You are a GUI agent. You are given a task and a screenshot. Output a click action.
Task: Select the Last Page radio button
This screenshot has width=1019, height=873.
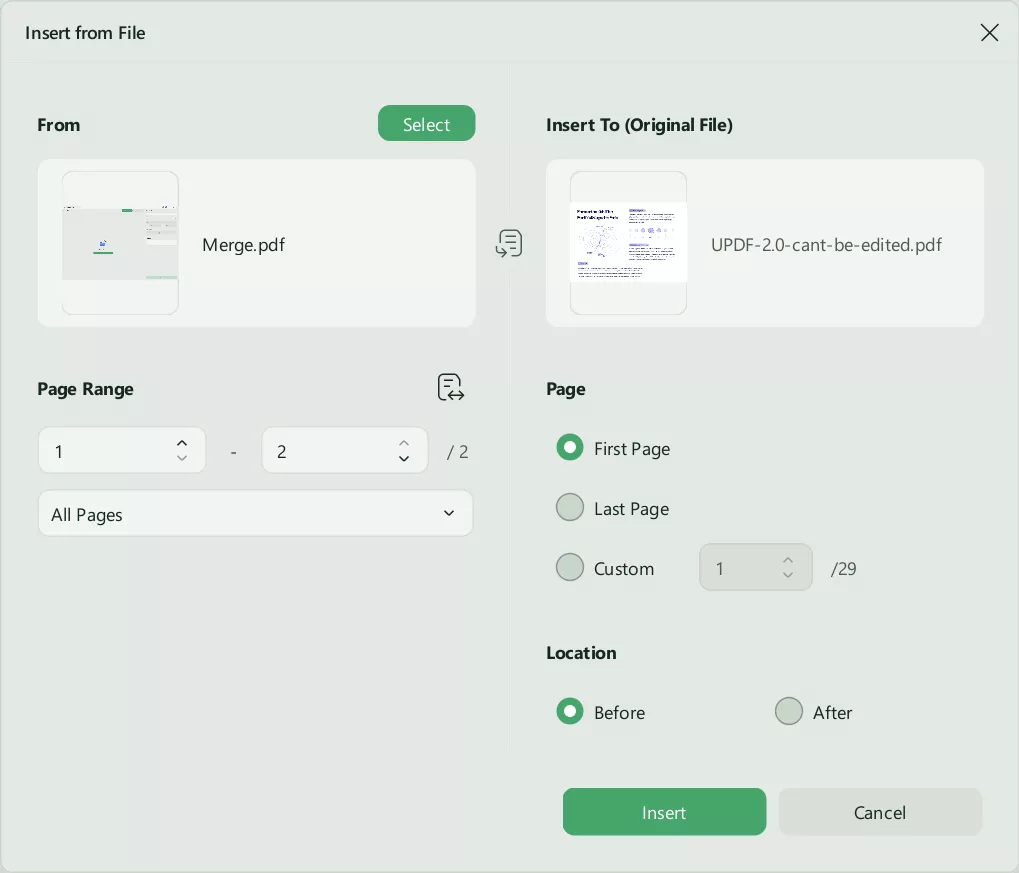pos(569,507)
